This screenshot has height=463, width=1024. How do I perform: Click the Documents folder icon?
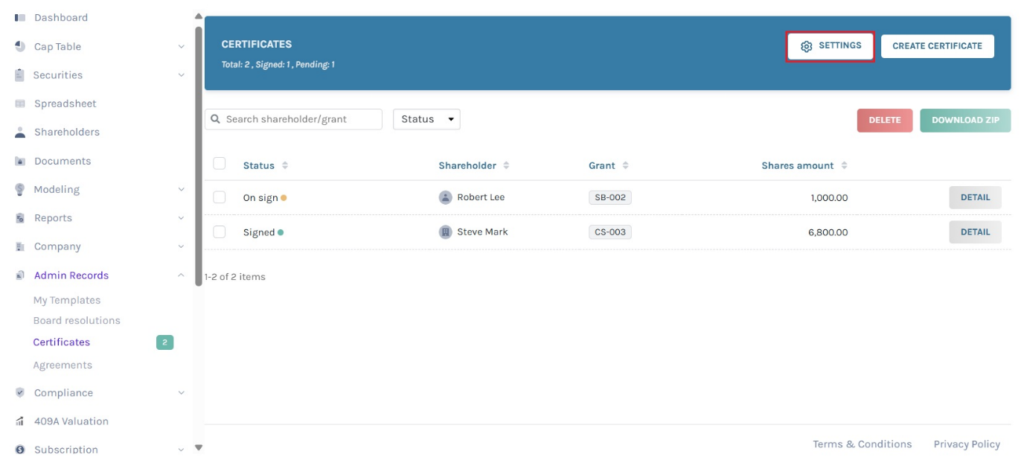point(20,161)
